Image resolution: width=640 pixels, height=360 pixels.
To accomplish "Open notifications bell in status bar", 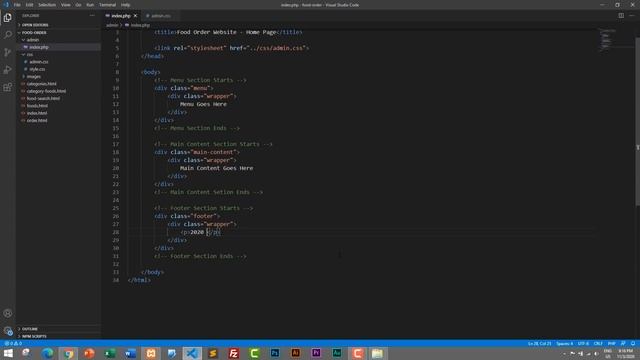I will click(x=633, y=344).
